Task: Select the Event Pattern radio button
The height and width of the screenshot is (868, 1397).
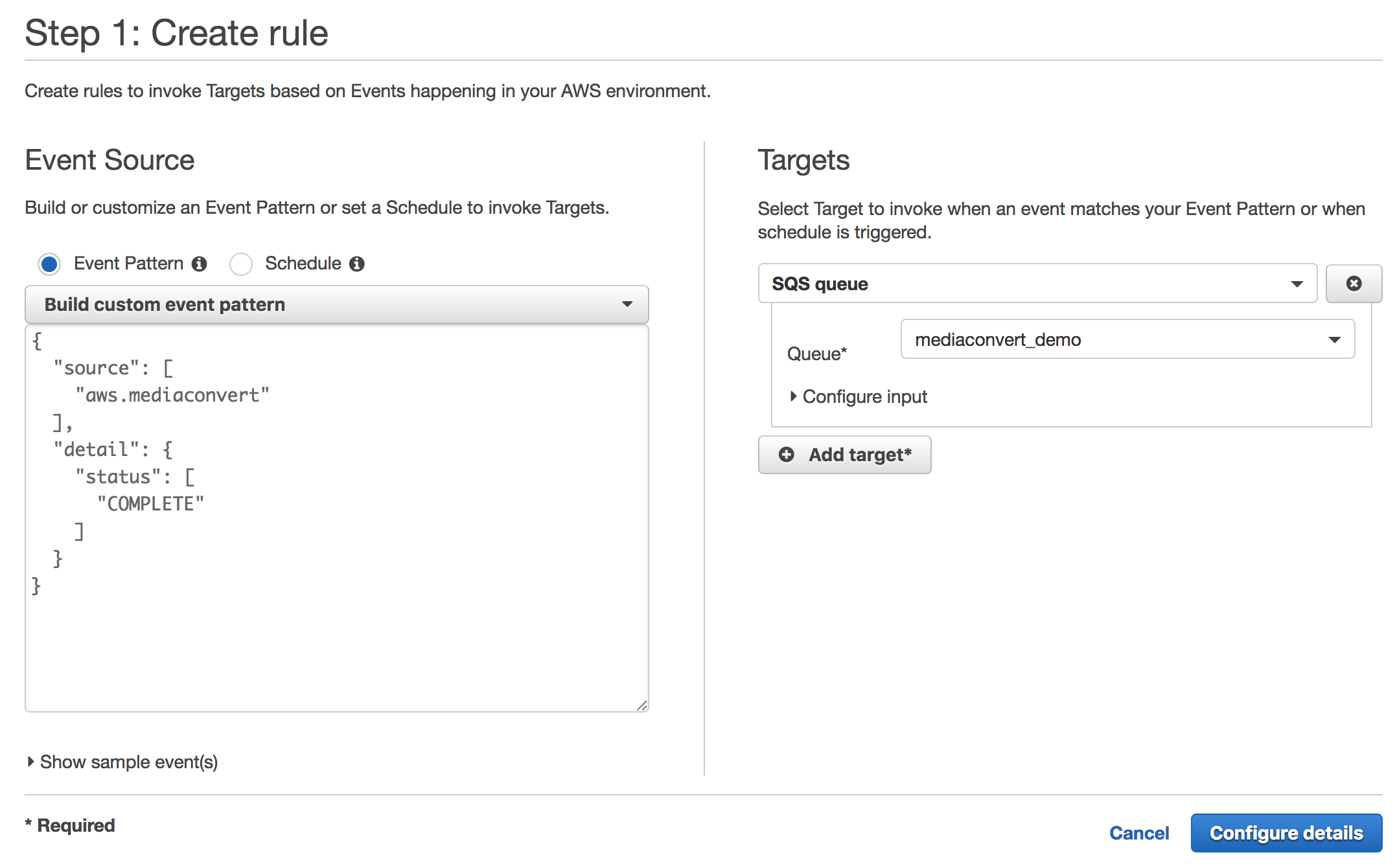Action: tap(49, 264)
